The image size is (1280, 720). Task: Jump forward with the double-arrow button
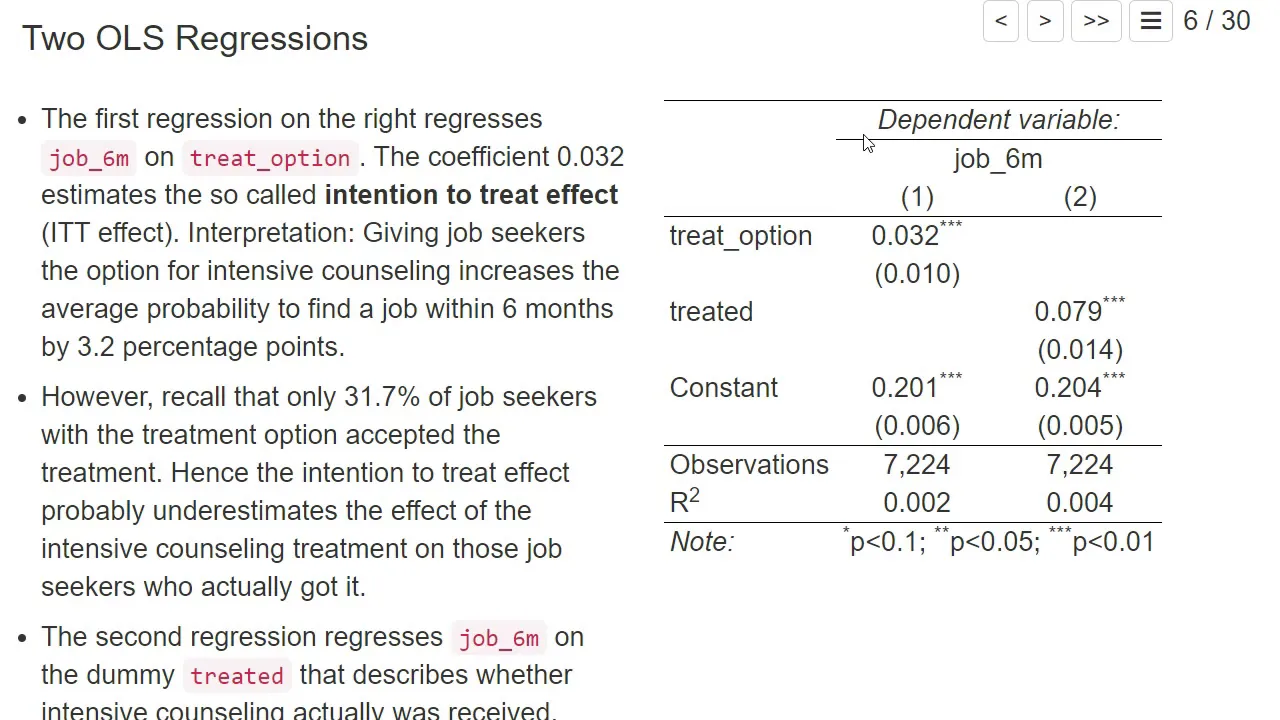click(x=1096, y=21)
